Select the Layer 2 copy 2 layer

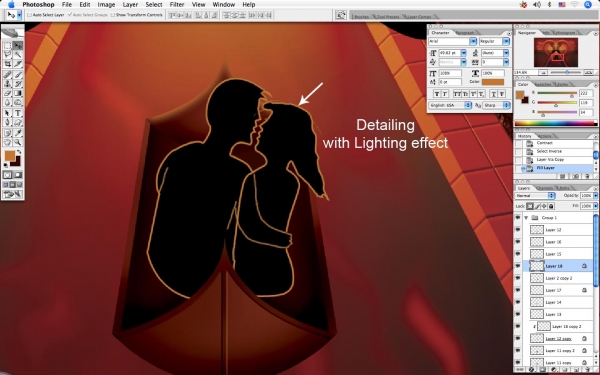coord(559,278)
